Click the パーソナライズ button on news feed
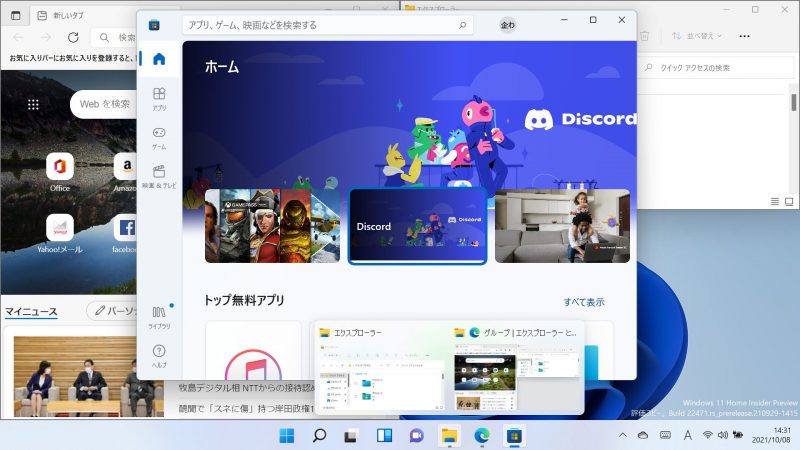 pos(112,312)
